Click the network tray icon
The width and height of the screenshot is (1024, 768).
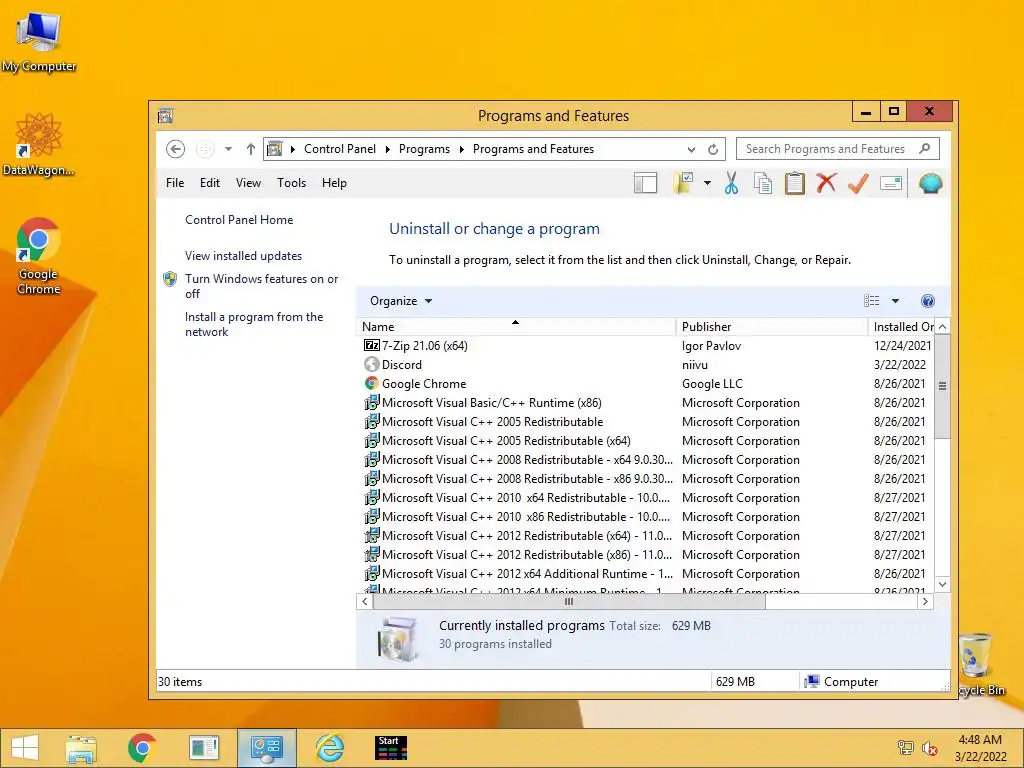coord(905,748)
